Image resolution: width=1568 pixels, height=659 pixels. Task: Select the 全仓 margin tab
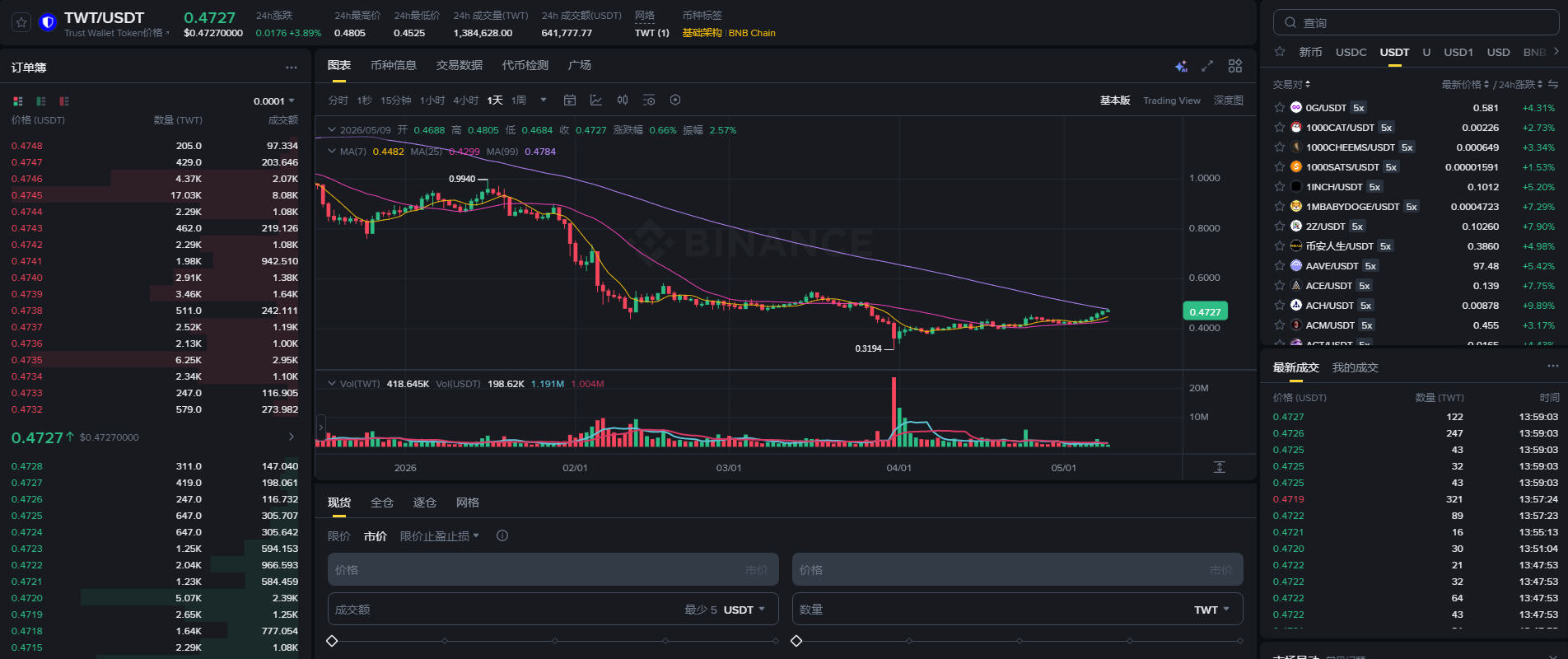click(x=382, y=502)
